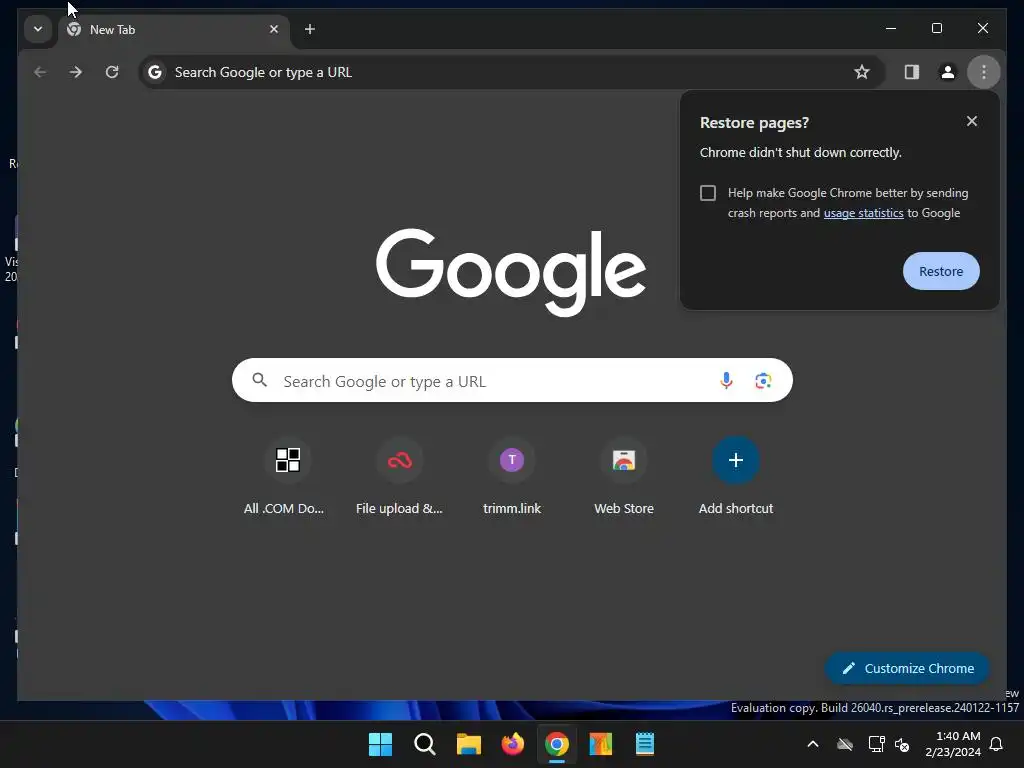This screenshot has width=1024, height=768.
Task: Click the Google logo
Action: (x=511, y=272)
